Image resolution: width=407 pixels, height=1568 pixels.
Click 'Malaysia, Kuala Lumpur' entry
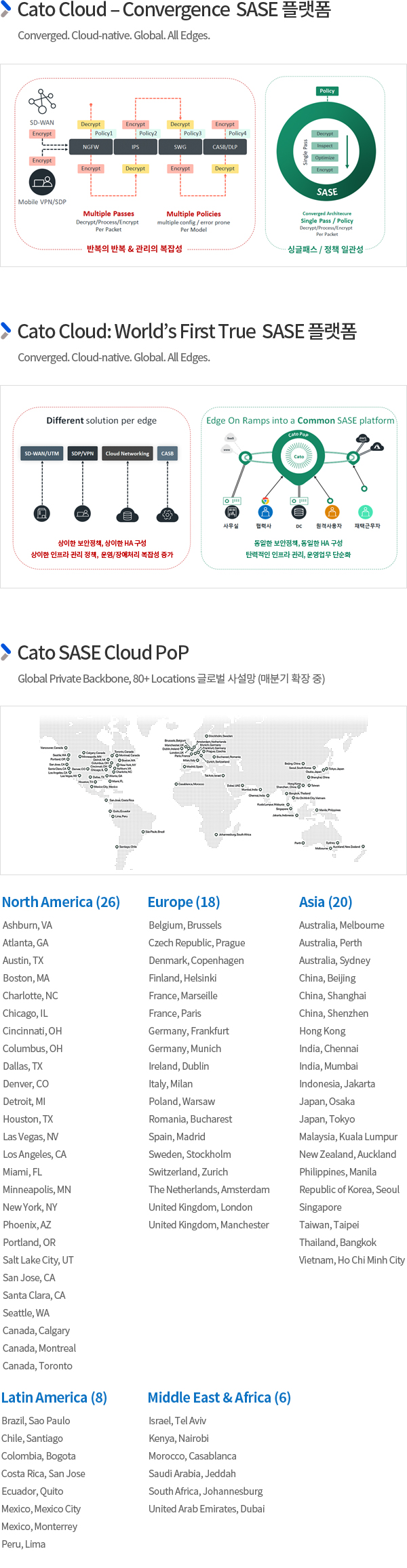[349, 1137]
